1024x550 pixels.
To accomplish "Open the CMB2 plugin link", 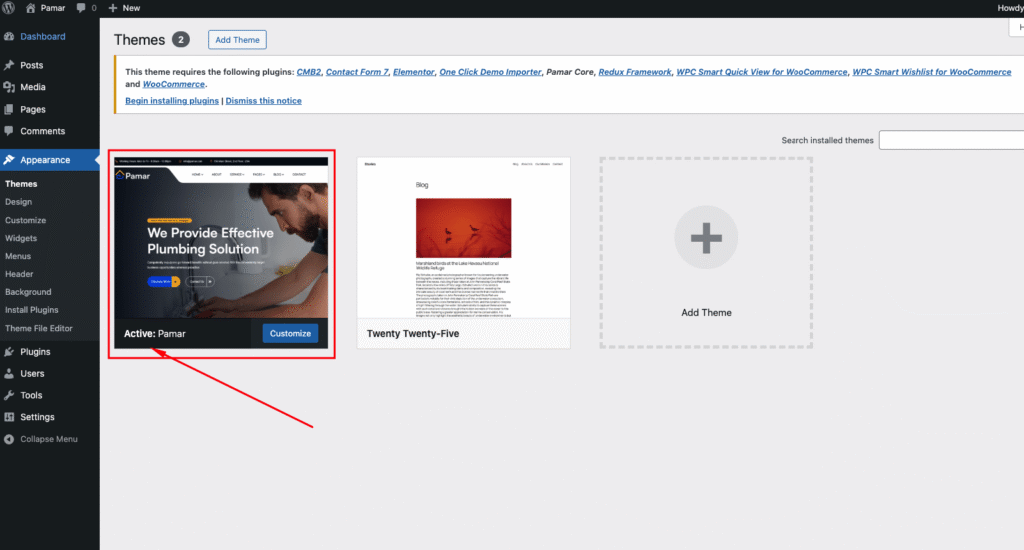I will (309, 72).
